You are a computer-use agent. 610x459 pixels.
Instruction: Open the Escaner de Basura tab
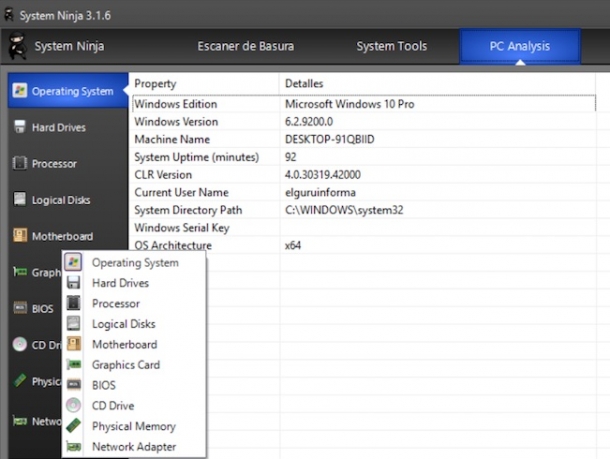pos(245,46)
